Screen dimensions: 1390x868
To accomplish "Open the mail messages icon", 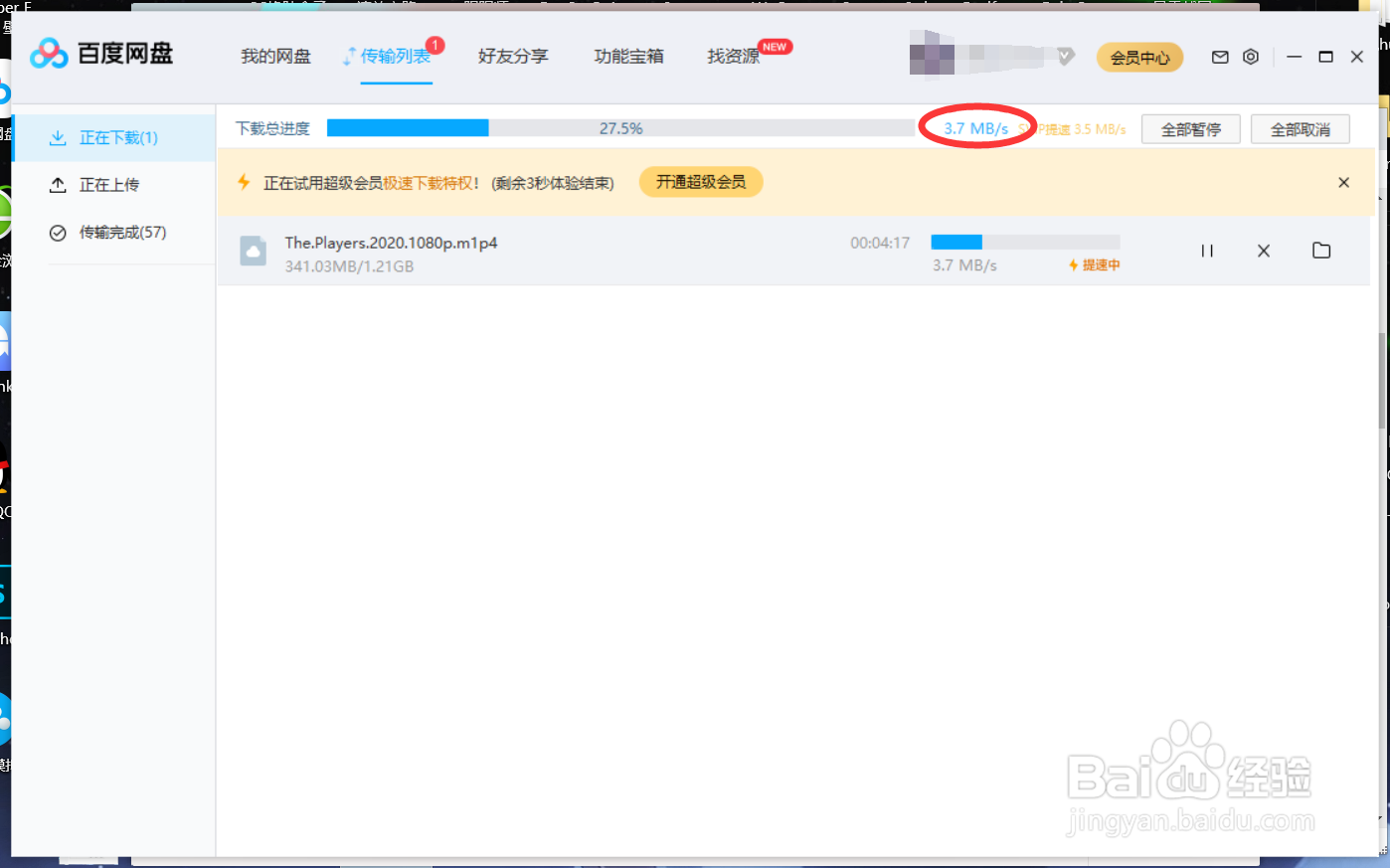I will 1220,57.
